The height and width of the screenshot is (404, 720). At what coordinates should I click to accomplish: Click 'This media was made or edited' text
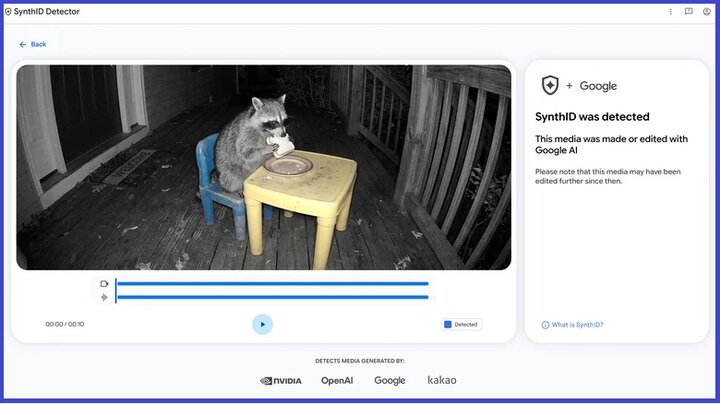tap(611, 144)
